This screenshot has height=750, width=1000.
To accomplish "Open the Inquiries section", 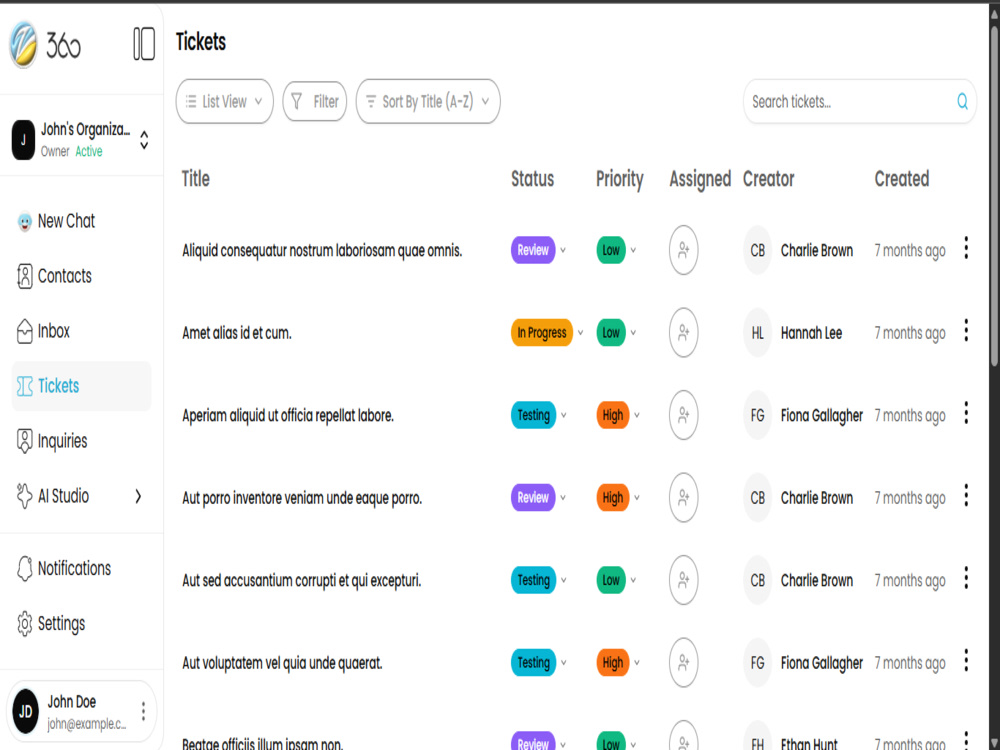I will (81, 441).
